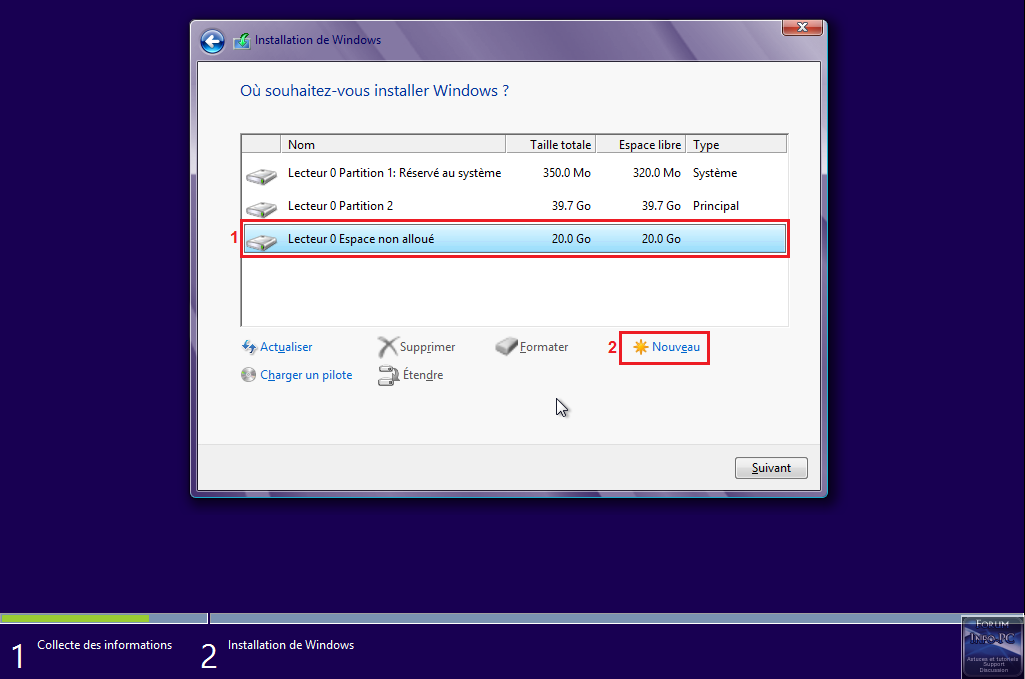Continue with the Suivant button
This screenshot has height=679, width=1025.
[771, 468]
